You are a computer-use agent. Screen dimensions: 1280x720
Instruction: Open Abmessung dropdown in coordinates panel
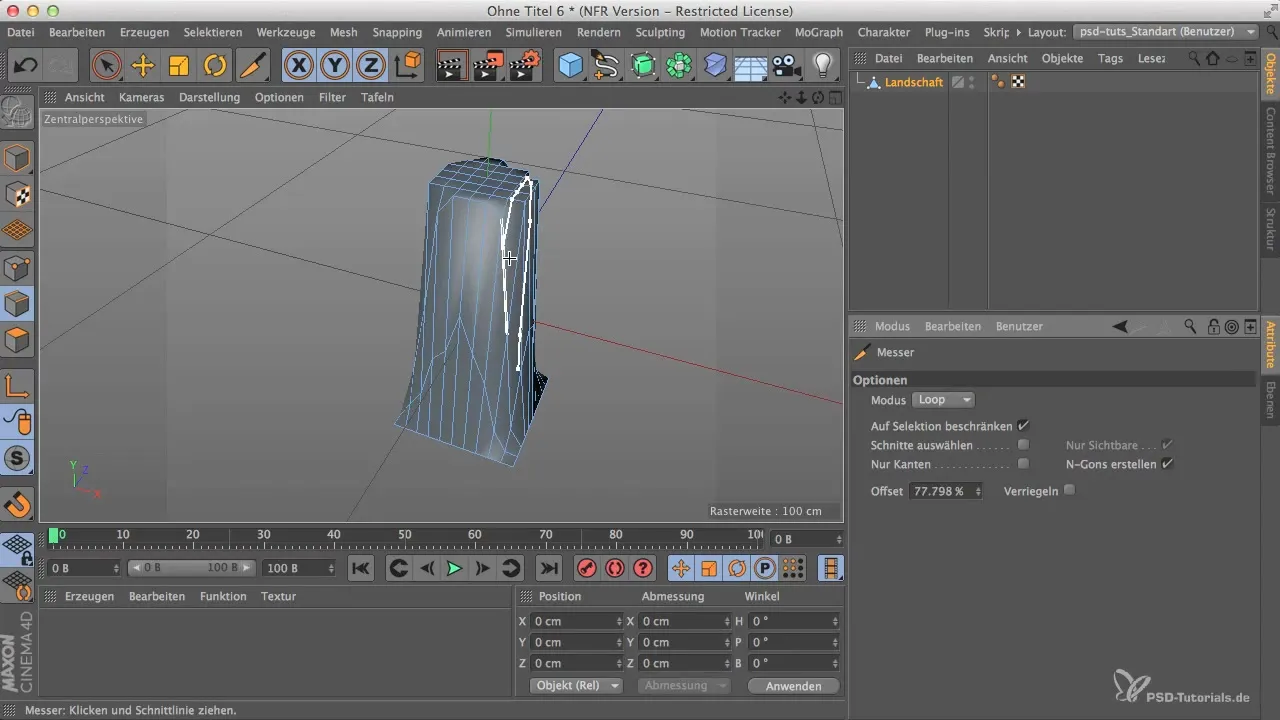[x=684, y=686]
